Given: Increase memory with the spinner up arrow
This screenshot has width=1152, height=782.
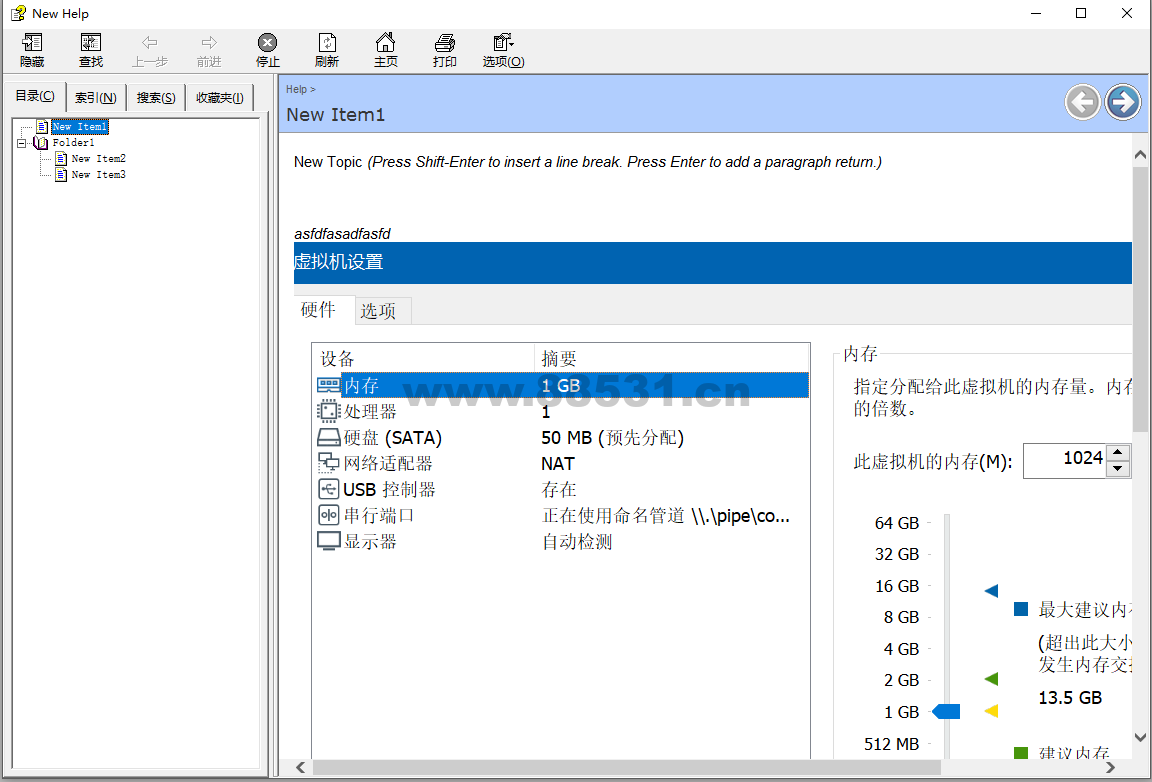Looking at the screenshot, I should pyautogui.click(x=1117, y=452).
